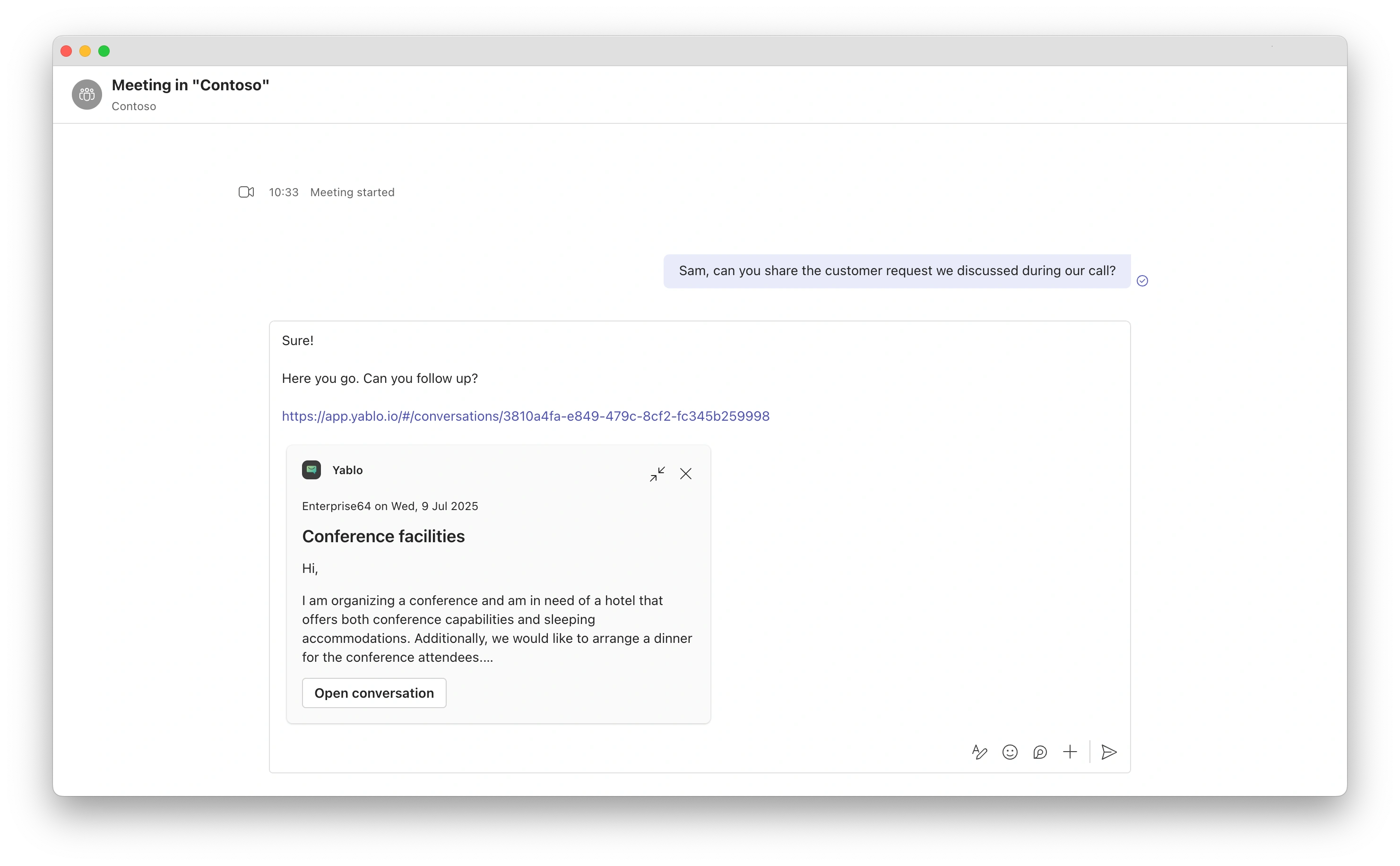Image resolution: width=1400 pixels, height=866 pixels.
Task: Collapse the Yablo preview card
Action: 657,474
